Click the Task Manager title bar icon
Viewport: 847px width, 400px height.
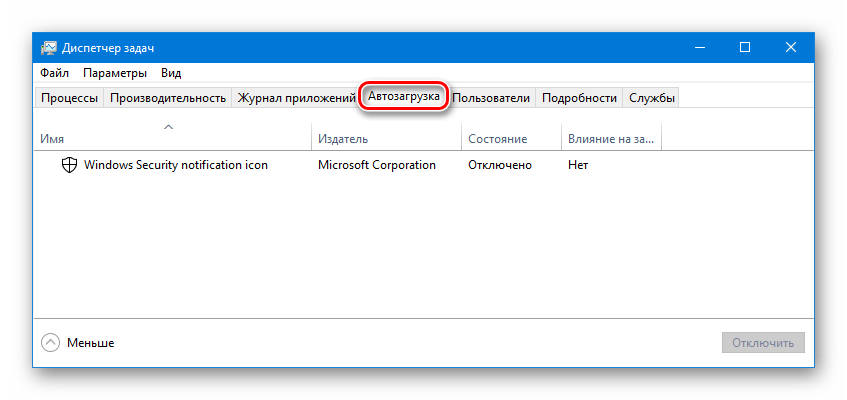pyautogui.click(x=48, y=48)
